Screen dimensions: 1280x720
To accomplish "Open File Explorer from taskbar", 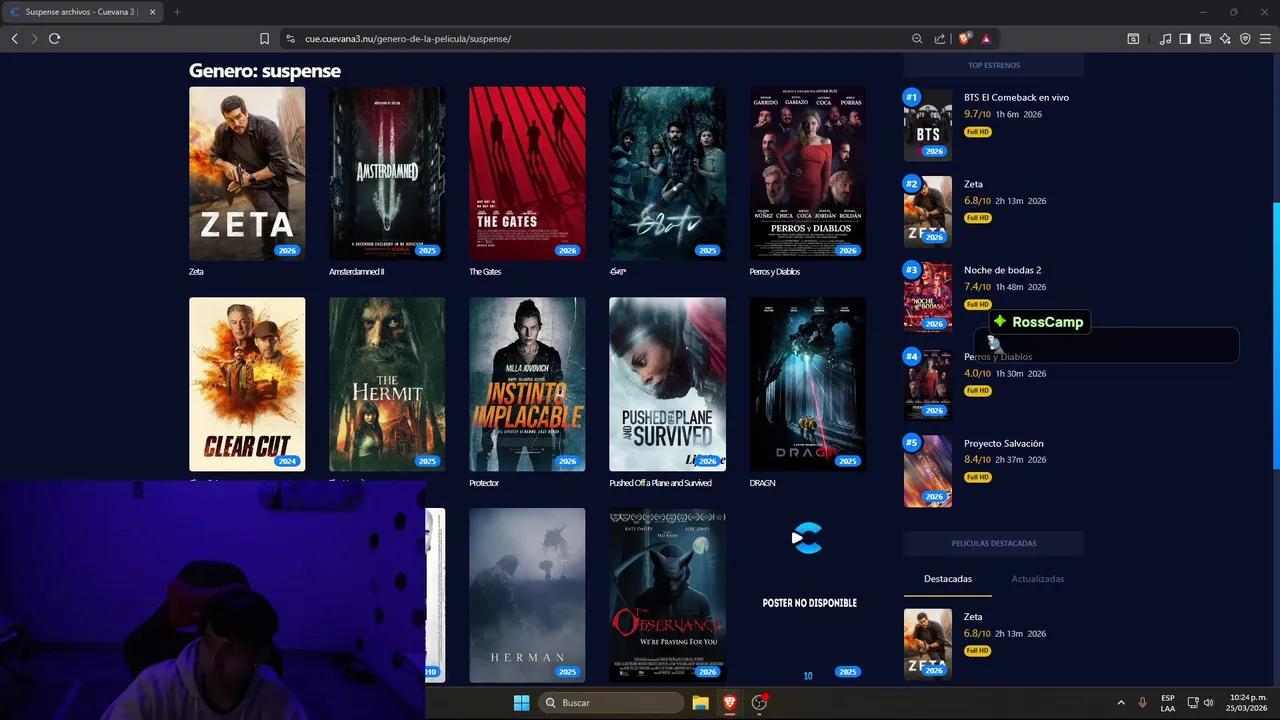I will click(x=700, y=703).
